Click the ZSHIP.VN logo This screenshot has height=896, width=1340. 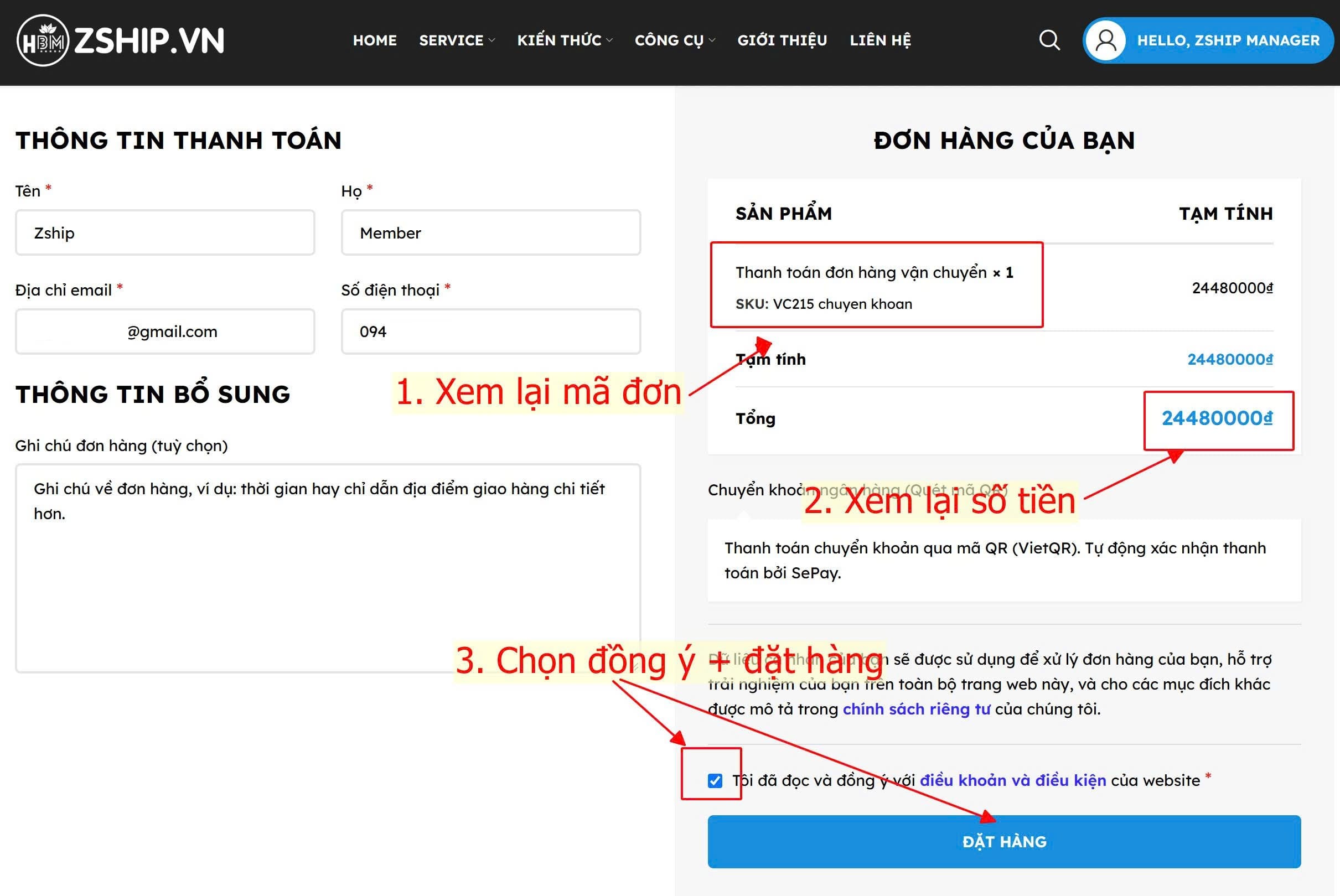(121, 40)
